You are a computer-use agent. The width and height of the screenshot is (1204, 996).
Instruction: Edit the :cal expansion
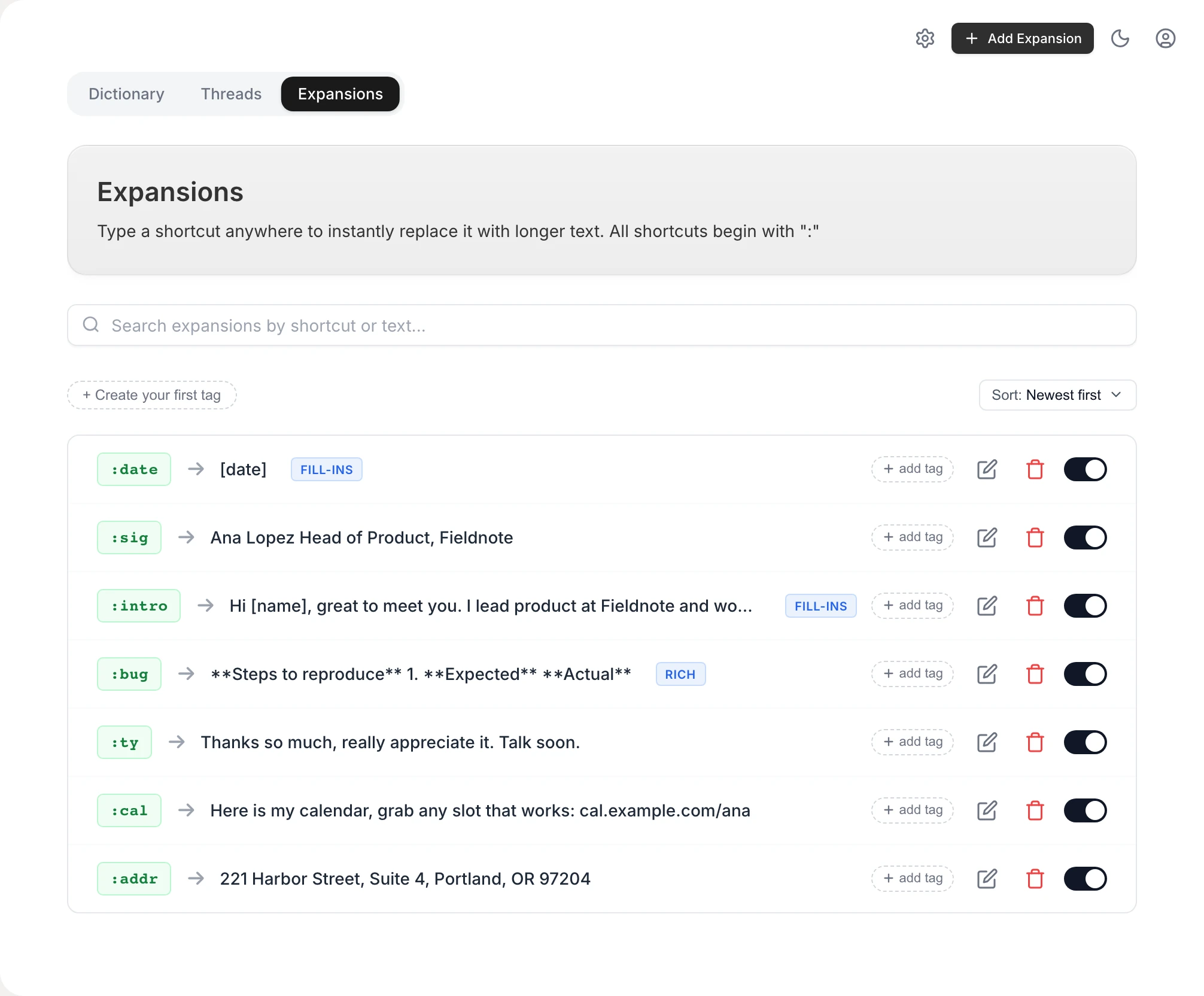[x=987, y=810]
